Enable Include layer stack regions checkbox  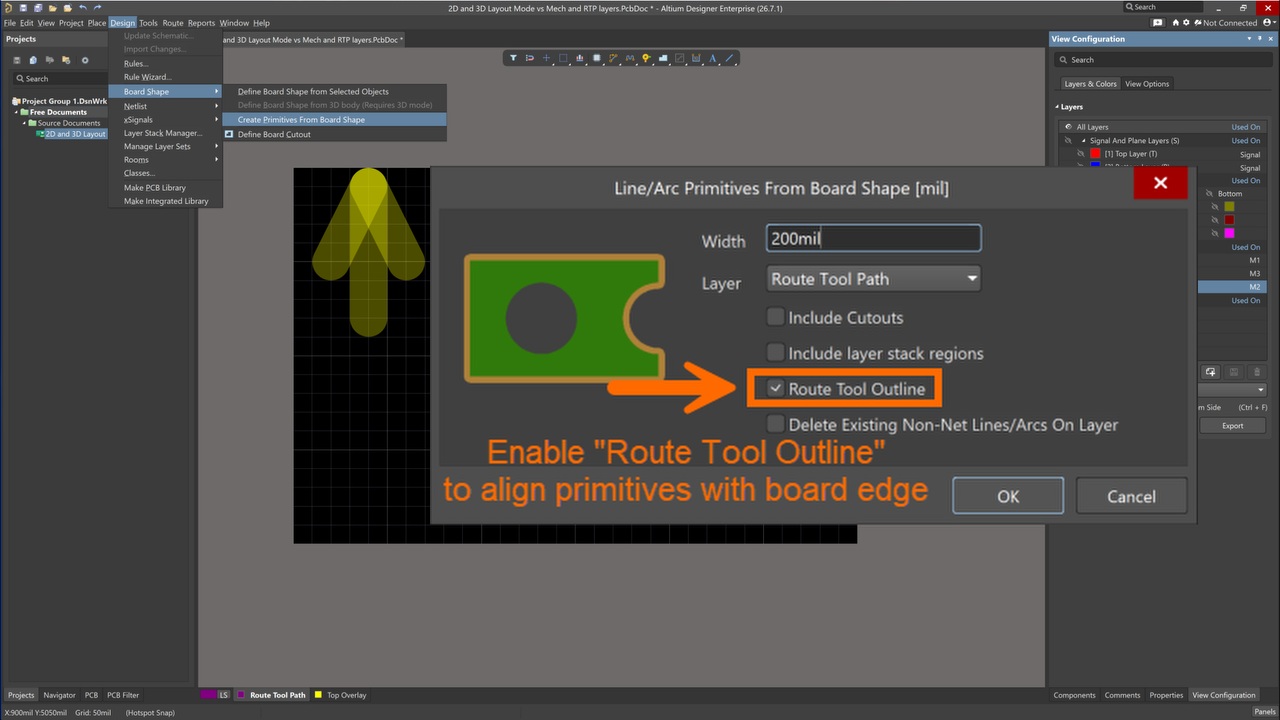(775, 353)
